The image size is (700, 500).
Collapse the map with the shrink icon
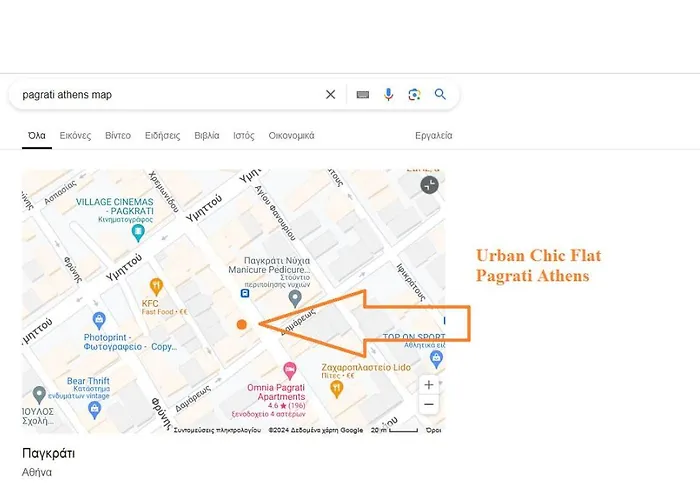429,185
